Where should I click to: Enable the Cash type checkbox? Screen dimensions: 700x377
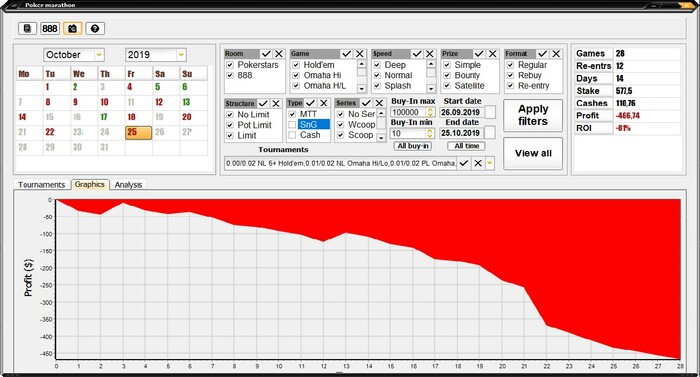point(292,135)
